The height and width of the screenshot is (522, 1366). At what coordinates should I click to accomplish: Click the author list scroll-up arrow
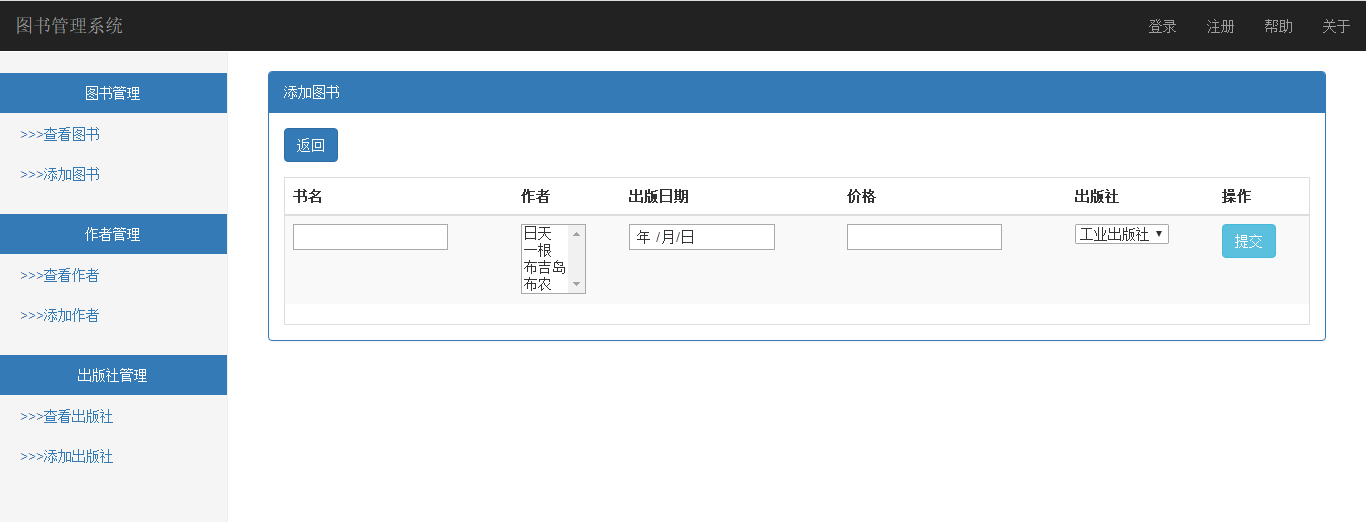coord(576,233)
